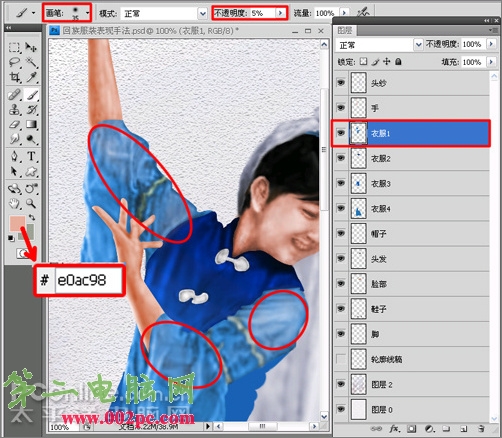Select the 衣服3 layer
Screen dimensions: 502x438
click(x=412, y=183)
